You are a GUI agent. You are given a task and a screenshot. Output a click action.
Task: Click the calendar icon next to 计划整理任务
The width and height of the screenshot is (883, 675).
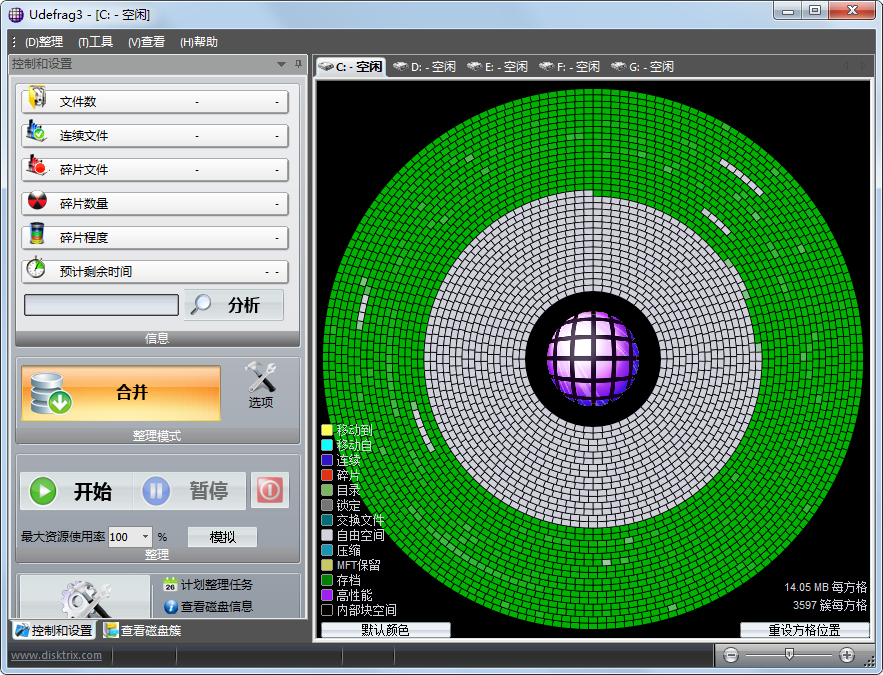click(x=170, y=584)
